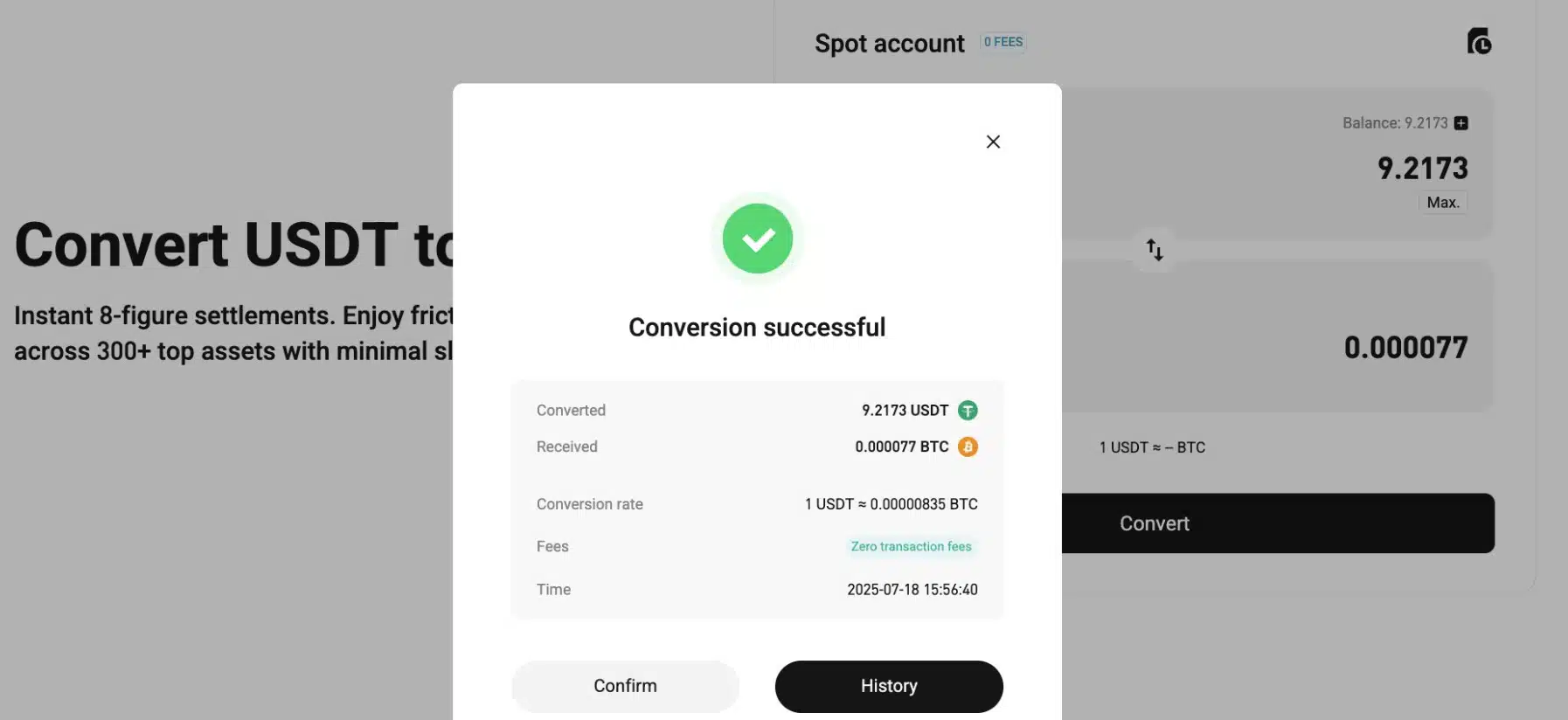The width and height of the screenshot is (1568, 720).
Task: Click the Zero transaction fees tag
Action: [x=911, y=546]
